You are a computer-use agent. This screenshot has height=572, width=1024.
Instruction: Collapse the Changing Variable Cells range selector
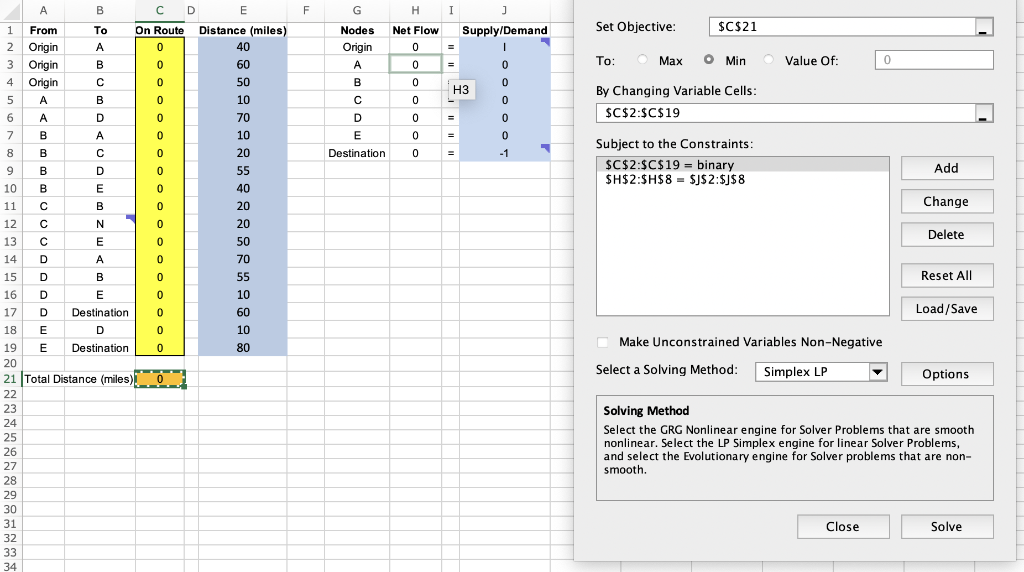pos(984,113)
